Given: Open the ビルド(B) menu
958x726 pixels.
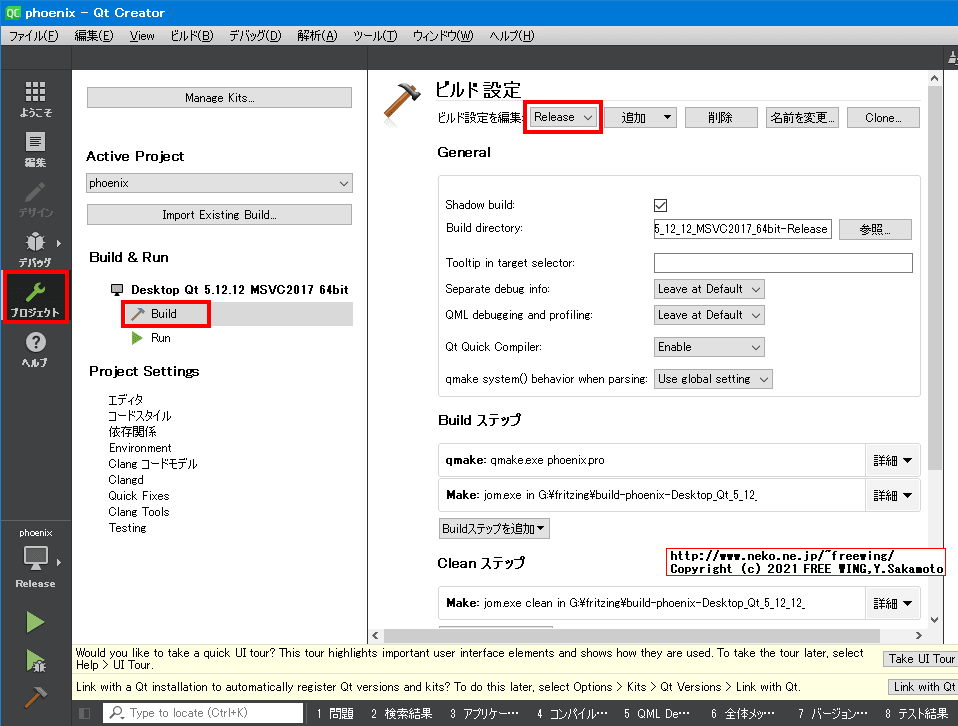Looking at the screenshot, I should tap(192, 35).
